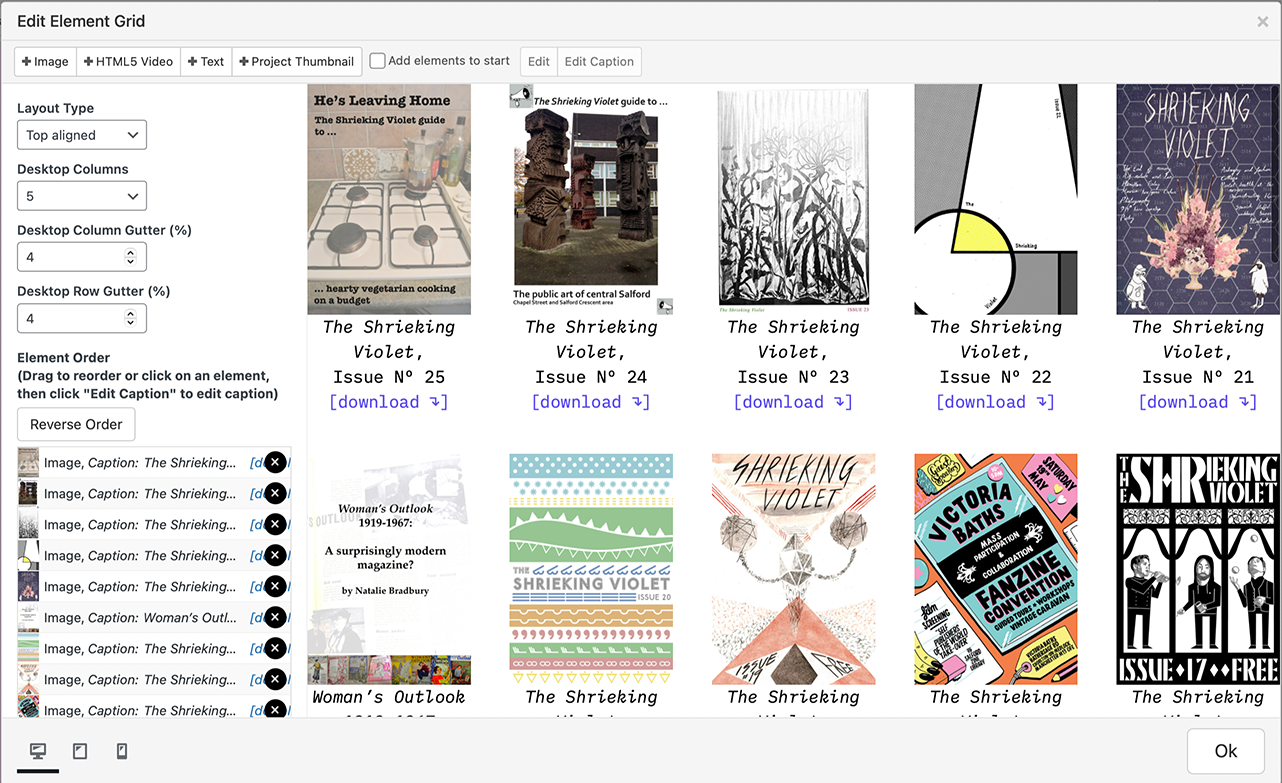
Task: Add an HTML5 Video element
Action: point(128,61)
